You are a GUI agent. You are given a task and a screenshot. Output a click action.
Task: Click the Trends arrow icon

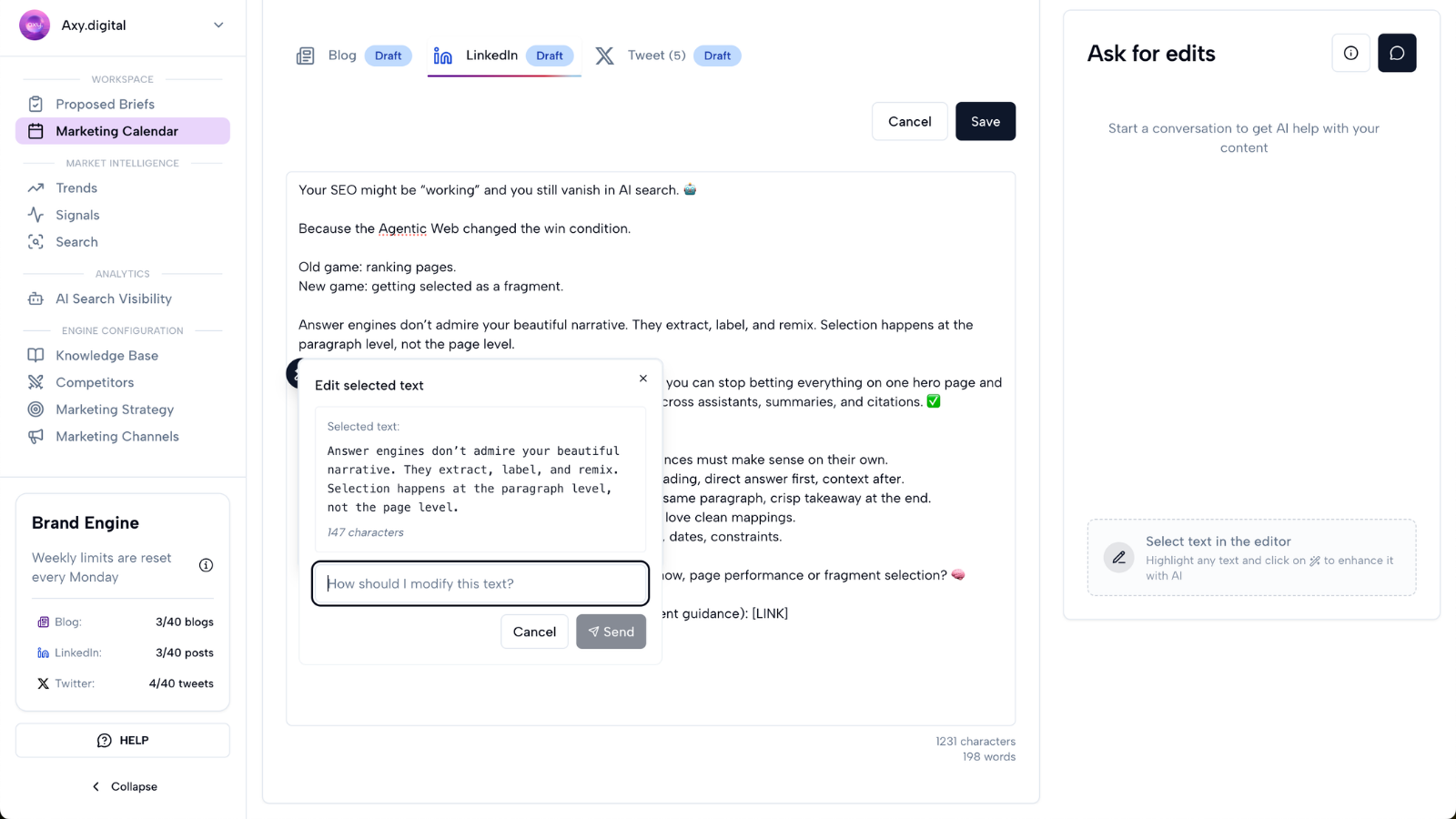[35, 187]
